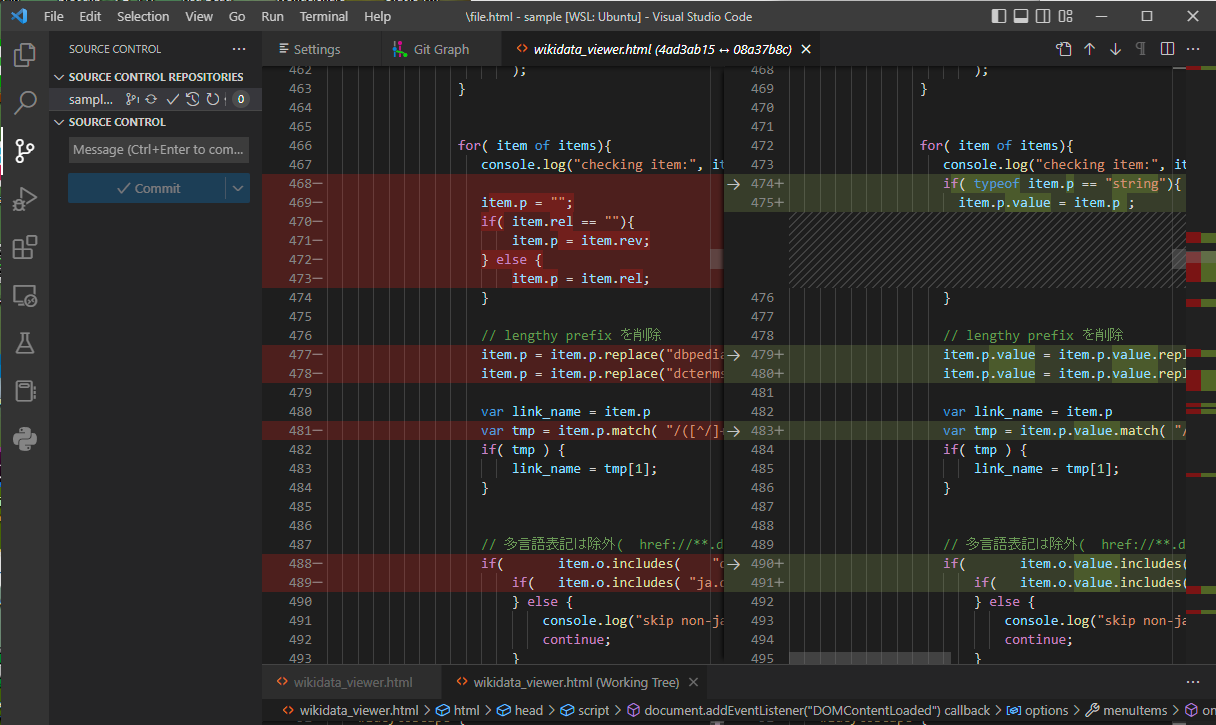Open the Extensions view
The image size is (1216, 725).
pyautogui.click(x=25, y=247)
